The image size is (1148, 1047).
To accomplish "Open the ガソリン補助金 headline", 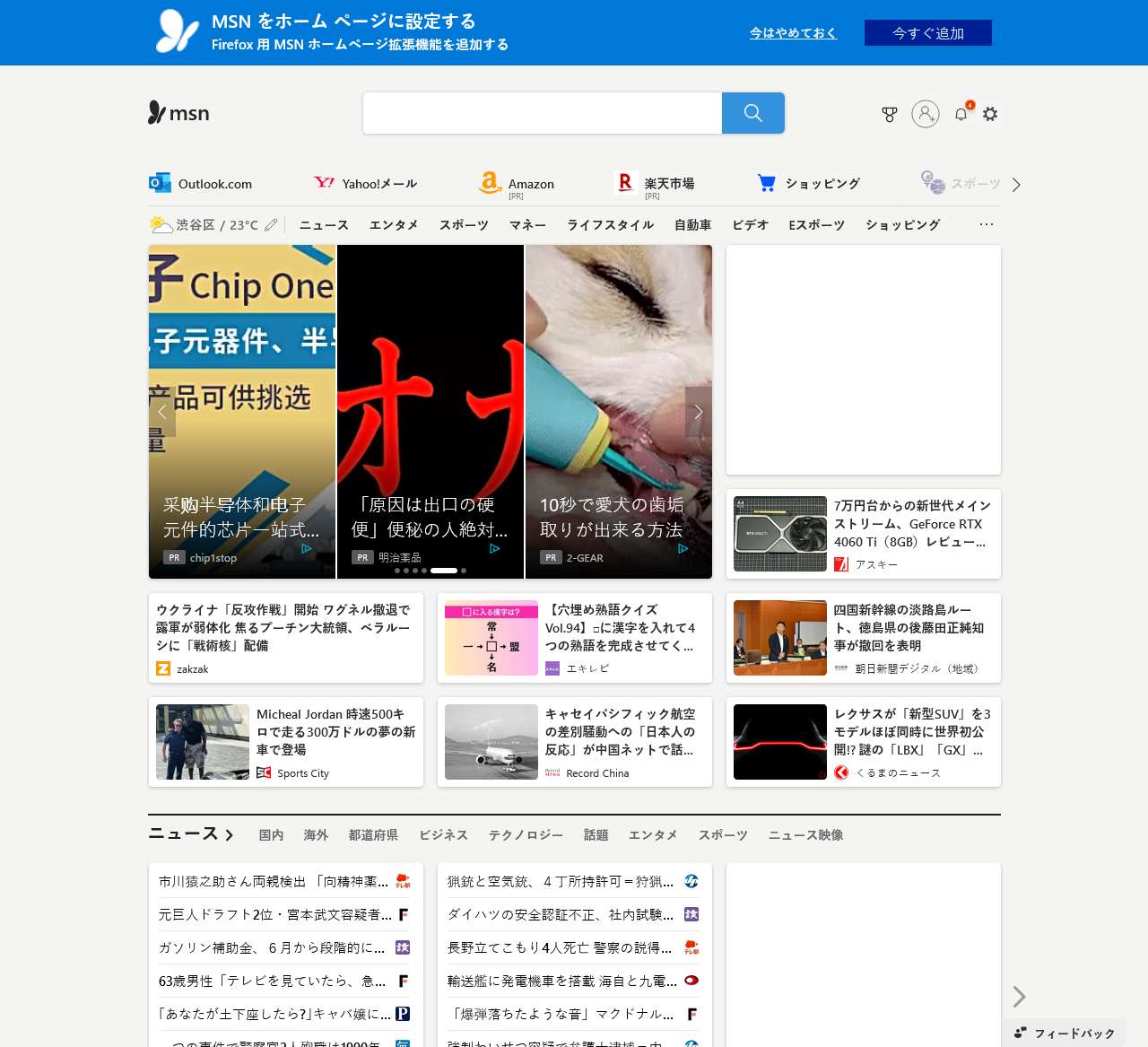I will (x=272, y=947).
